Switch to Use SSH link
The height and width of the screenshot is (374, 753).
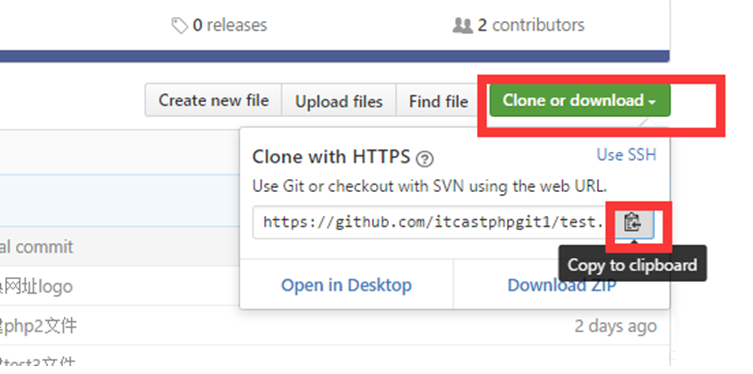coord(626,155)
